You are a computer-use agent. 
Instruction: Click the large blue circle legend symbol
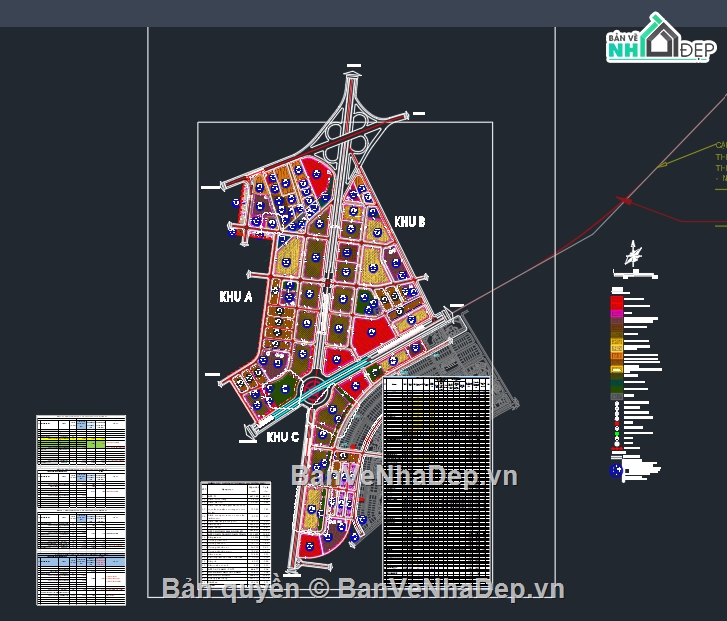[x=616, y=471]
